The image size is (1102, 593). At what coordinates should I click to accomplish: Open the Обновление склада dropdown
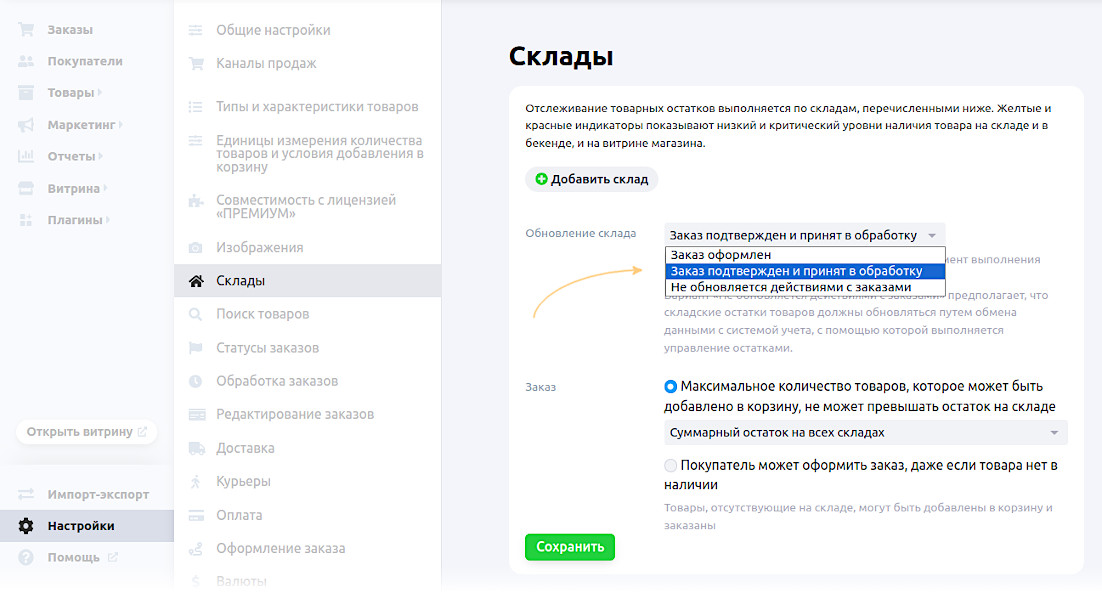pyautogui.click(x=804, y=235)
